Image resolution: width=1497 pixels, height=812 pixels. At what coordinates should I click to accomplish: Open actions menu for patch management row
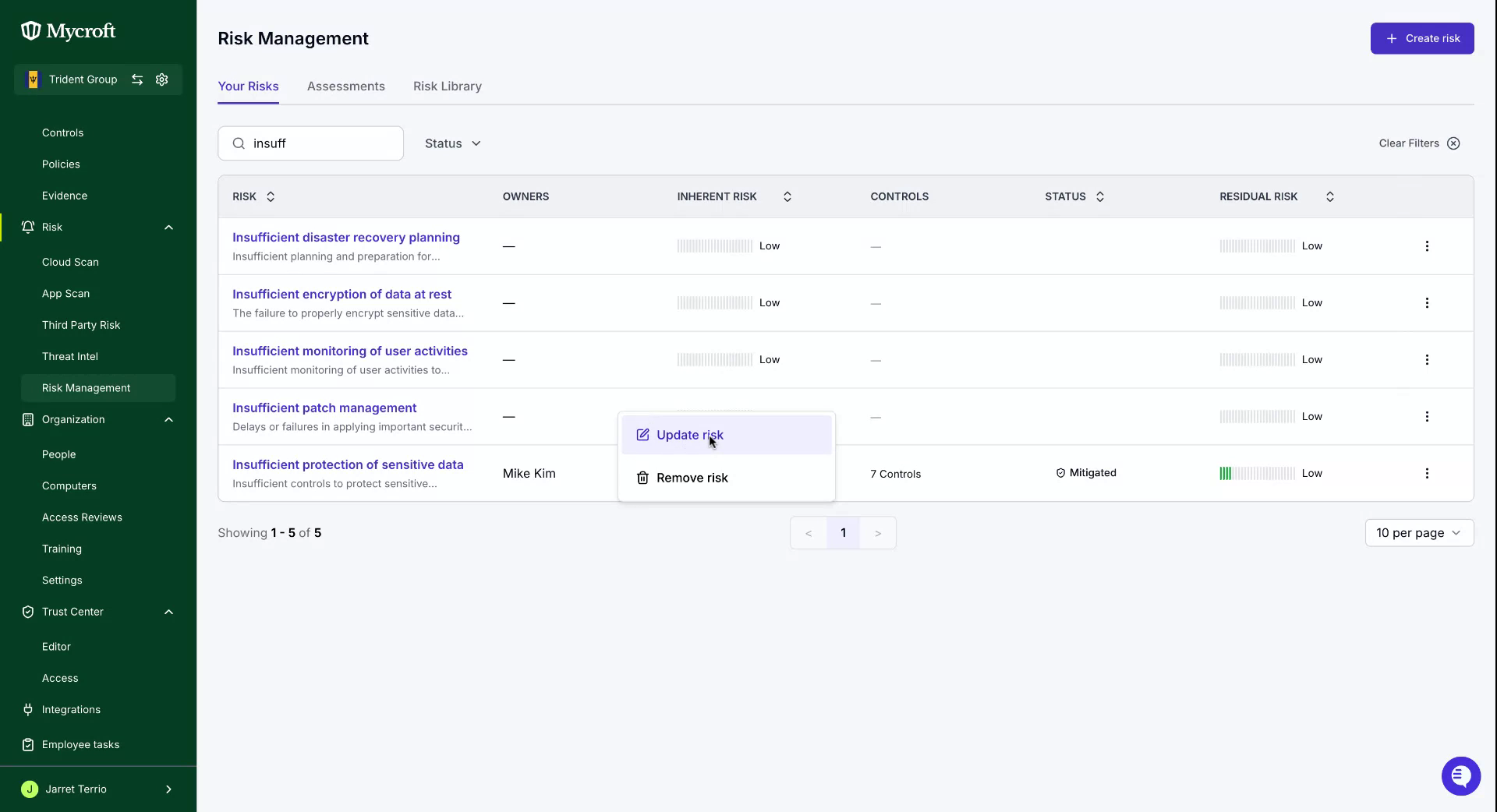click(x=1427, y=417)
